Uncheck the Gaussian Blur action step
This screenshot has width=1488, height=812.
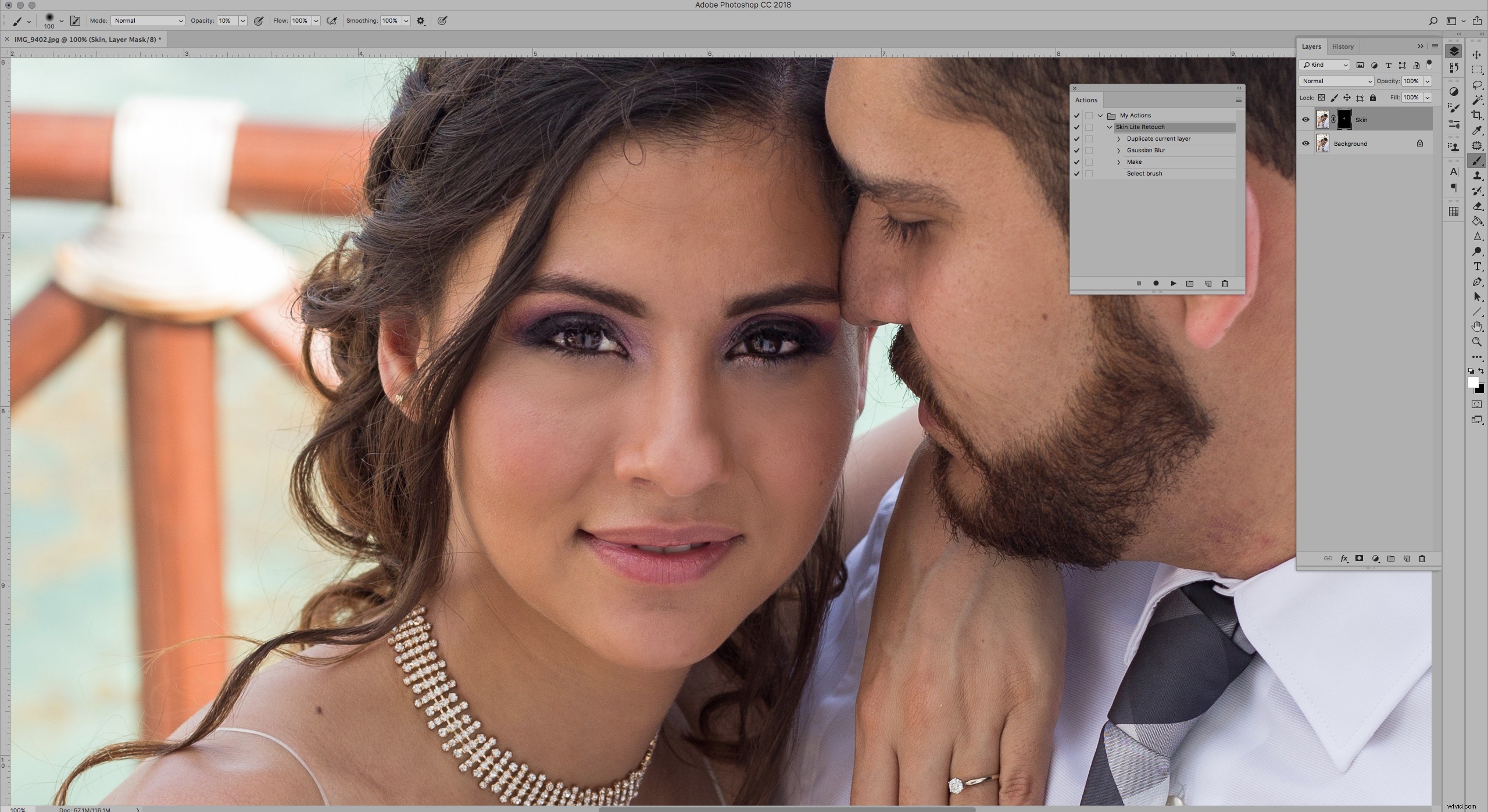click(x=1076, y=151)
